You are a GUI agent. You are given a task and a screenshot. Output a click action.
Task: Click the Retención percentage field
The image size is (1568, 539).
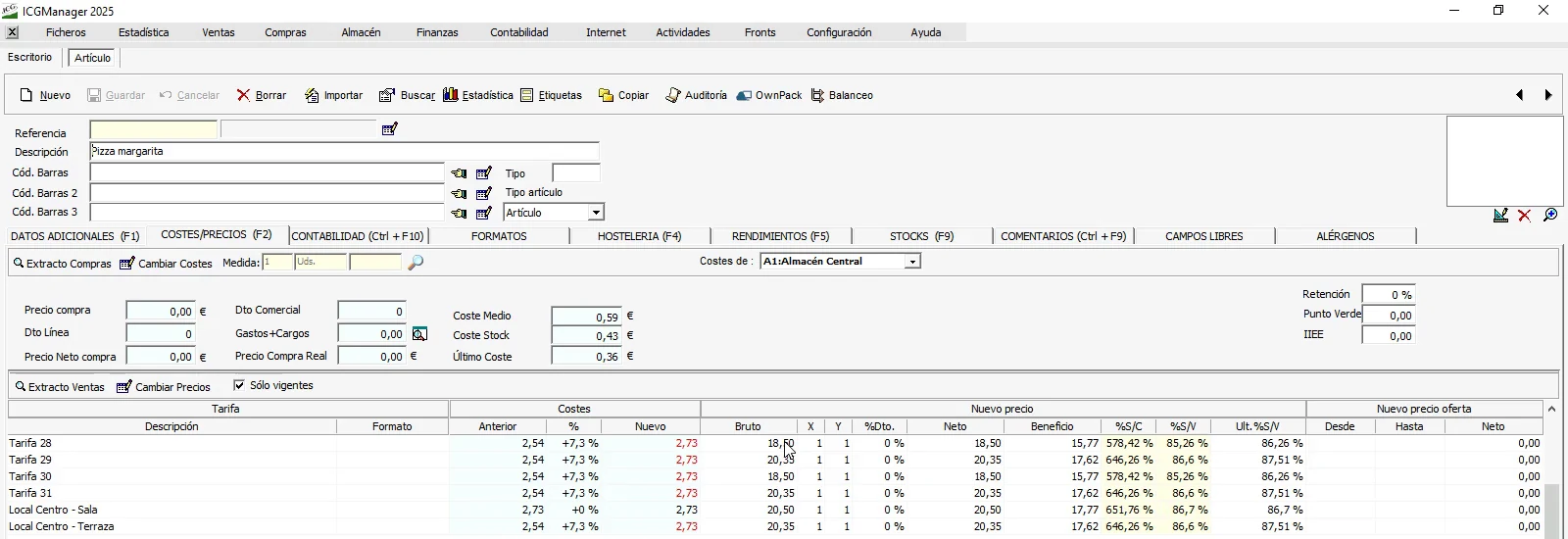coord(1389,295)
